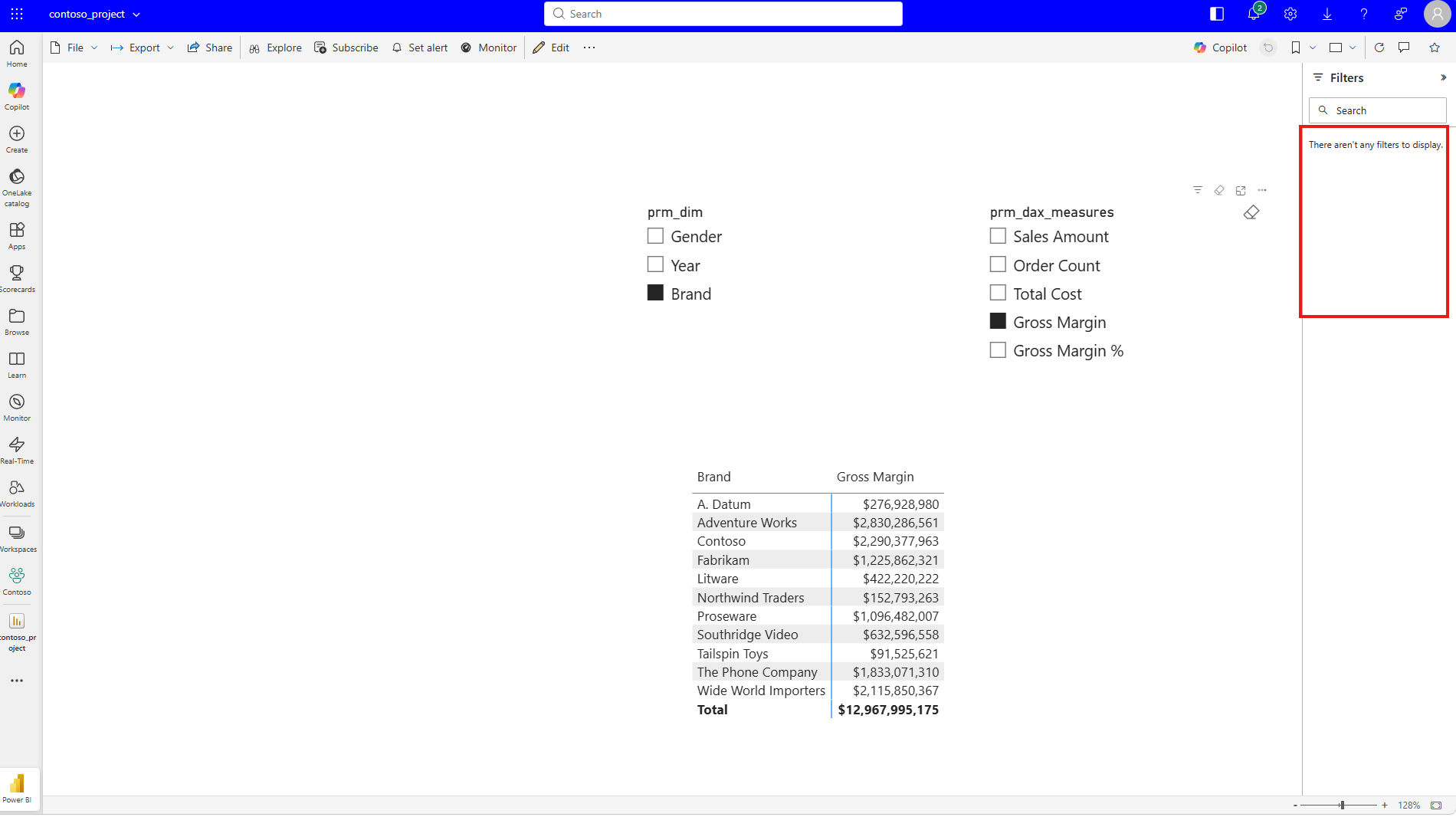Add report to favorites star
The height and width of the screenshot is (817, 1456).
coord(1435,48)
